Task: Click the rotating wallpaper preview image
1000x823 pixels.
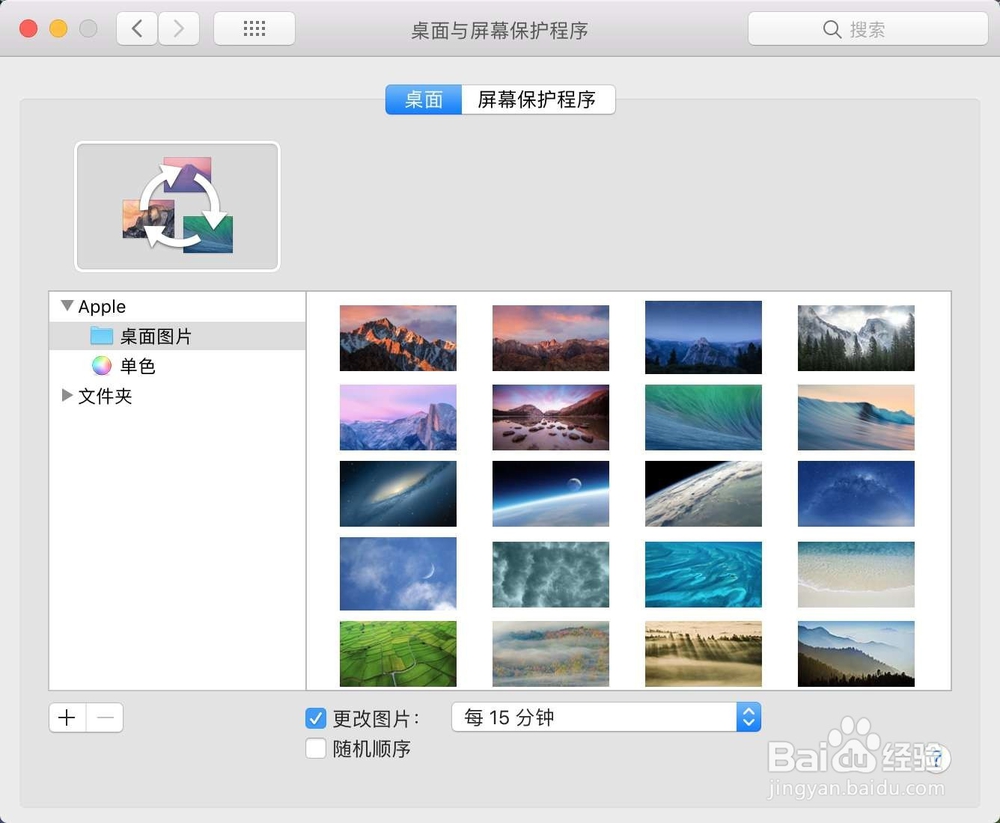Action: (177, 206)
